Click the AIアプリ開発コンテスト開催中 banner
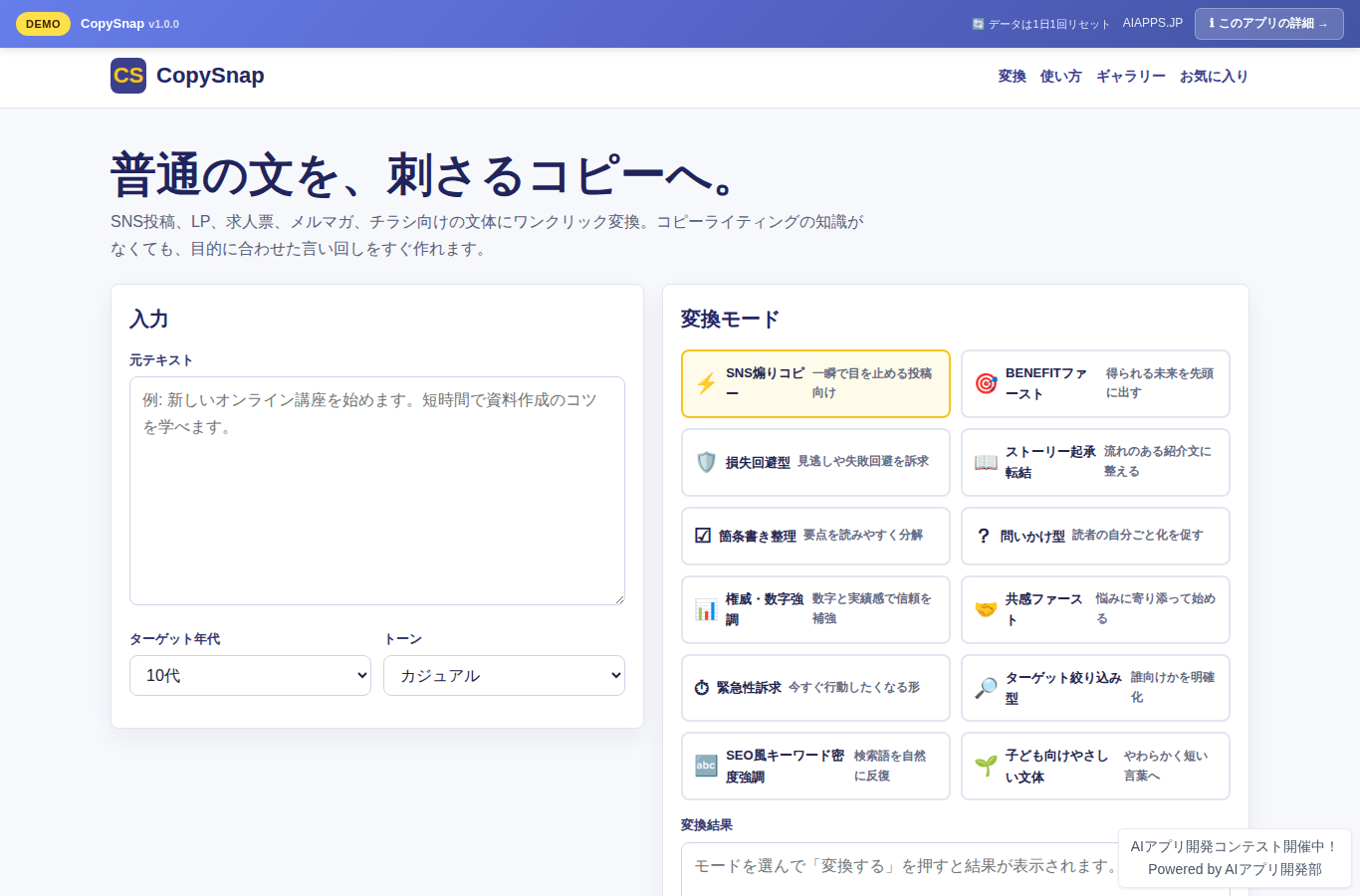Viewport: 1360px width, 896px height. [x=1235, y=857]
